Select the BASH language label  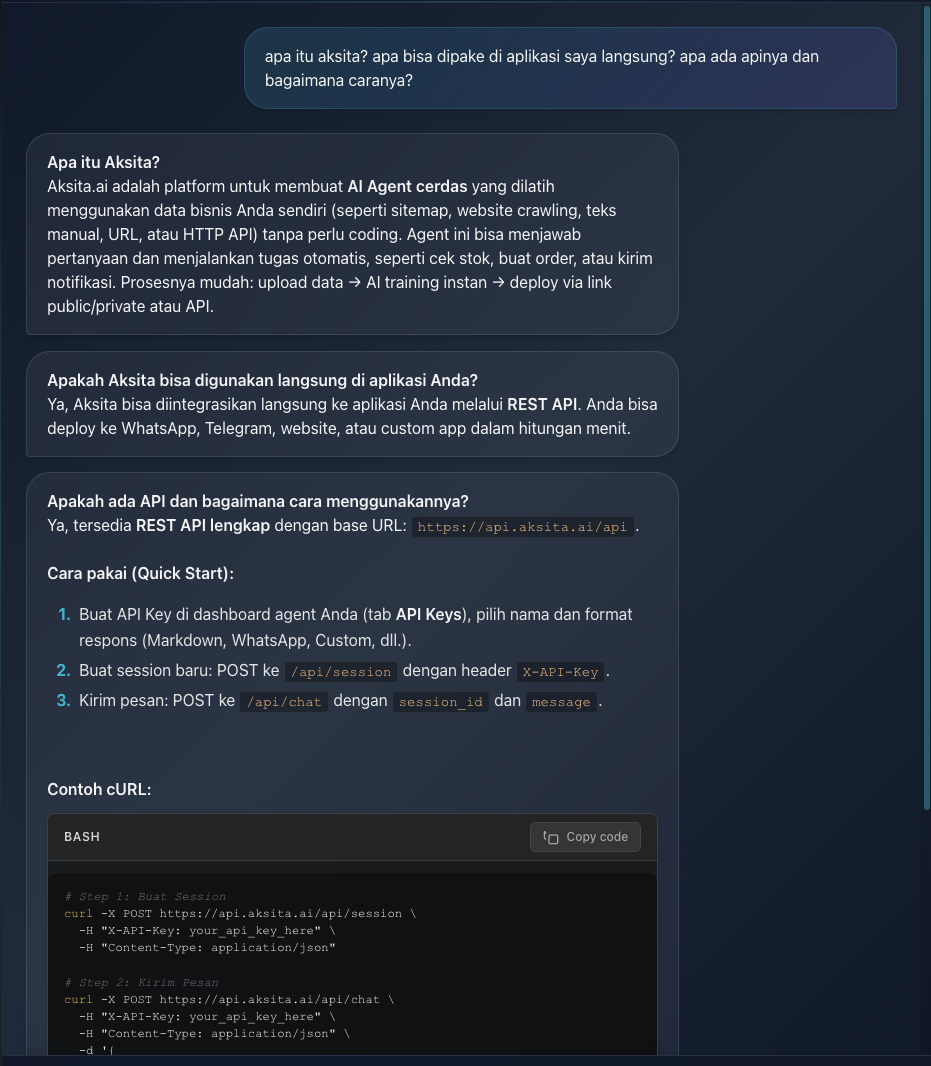point(81,837)
